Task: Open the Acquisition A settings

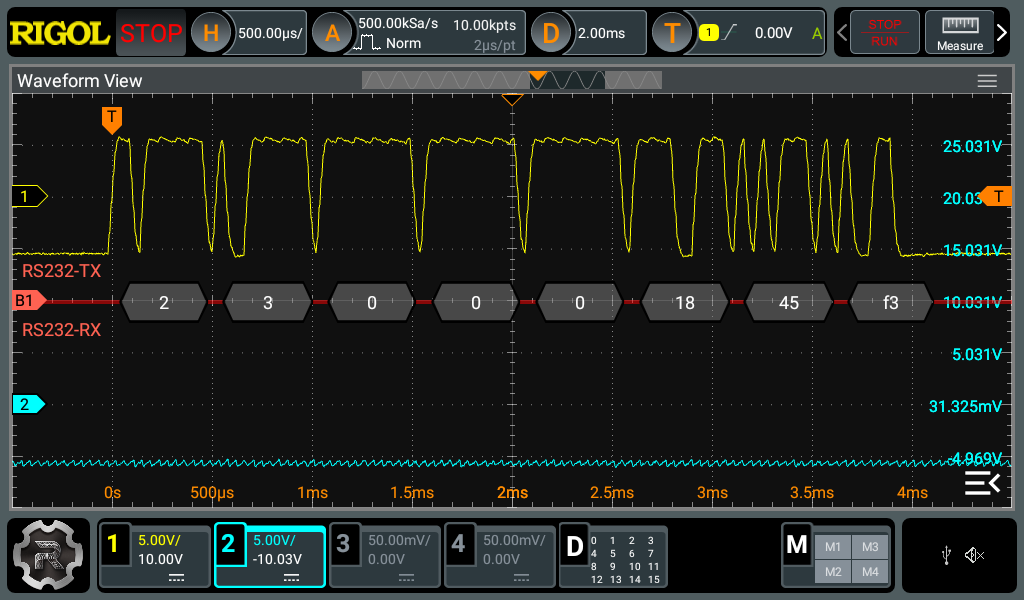Action: (332, 31)
